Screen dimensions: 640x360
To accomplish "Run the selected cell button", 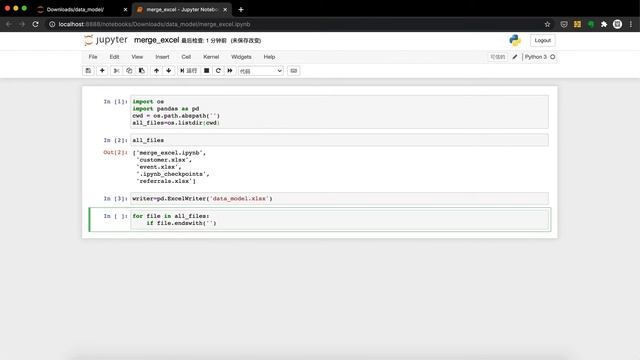I will click(x=189, y=71).
